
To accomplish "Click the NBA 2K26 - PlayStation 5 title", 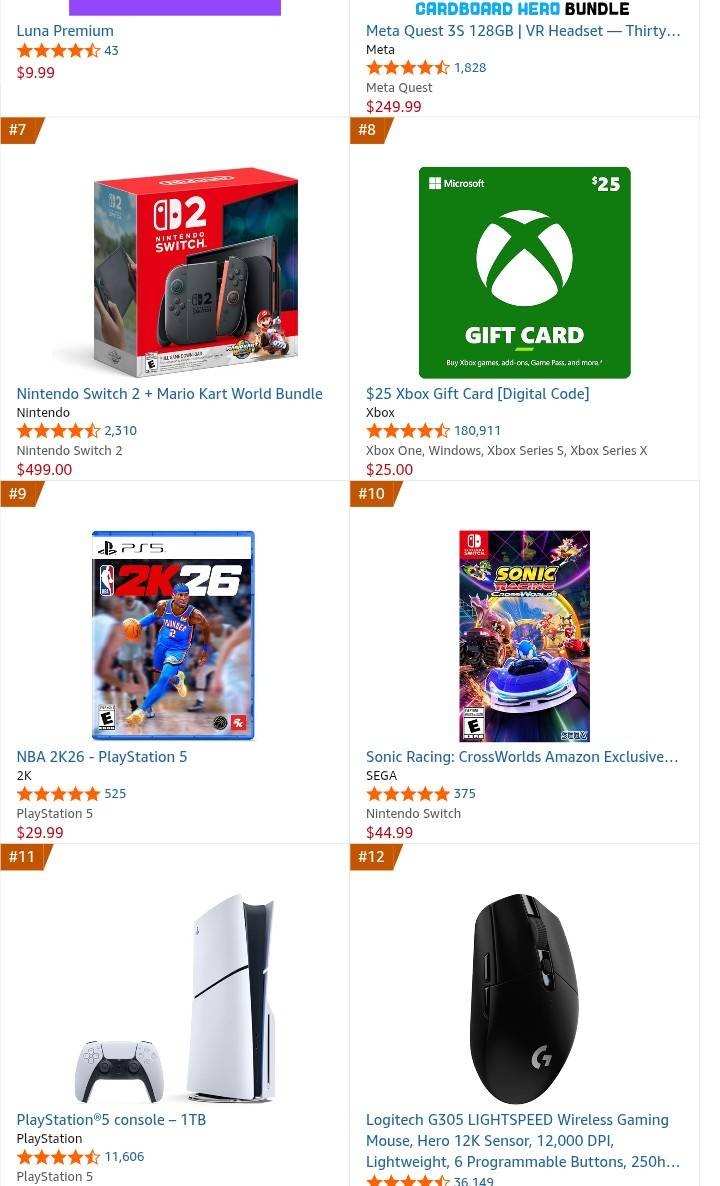I will [x=101, y=756].
